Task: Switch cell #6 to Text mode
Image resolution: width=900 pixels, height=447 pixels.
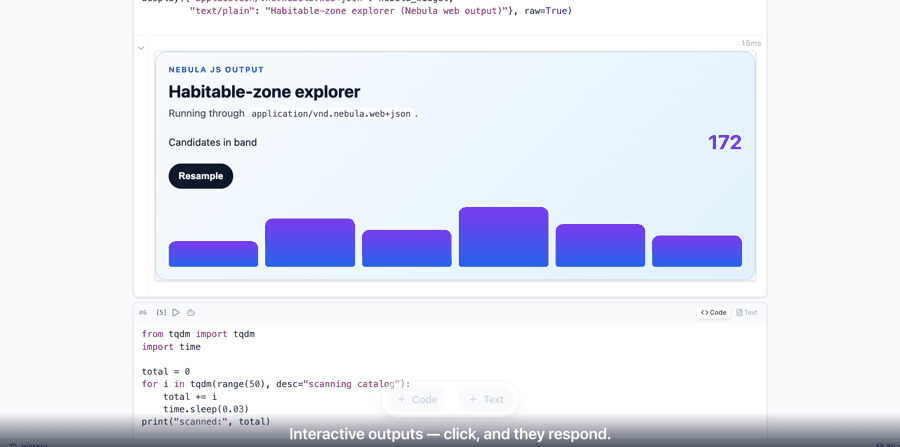Action: pyautogui.click(x=747, y=313)
